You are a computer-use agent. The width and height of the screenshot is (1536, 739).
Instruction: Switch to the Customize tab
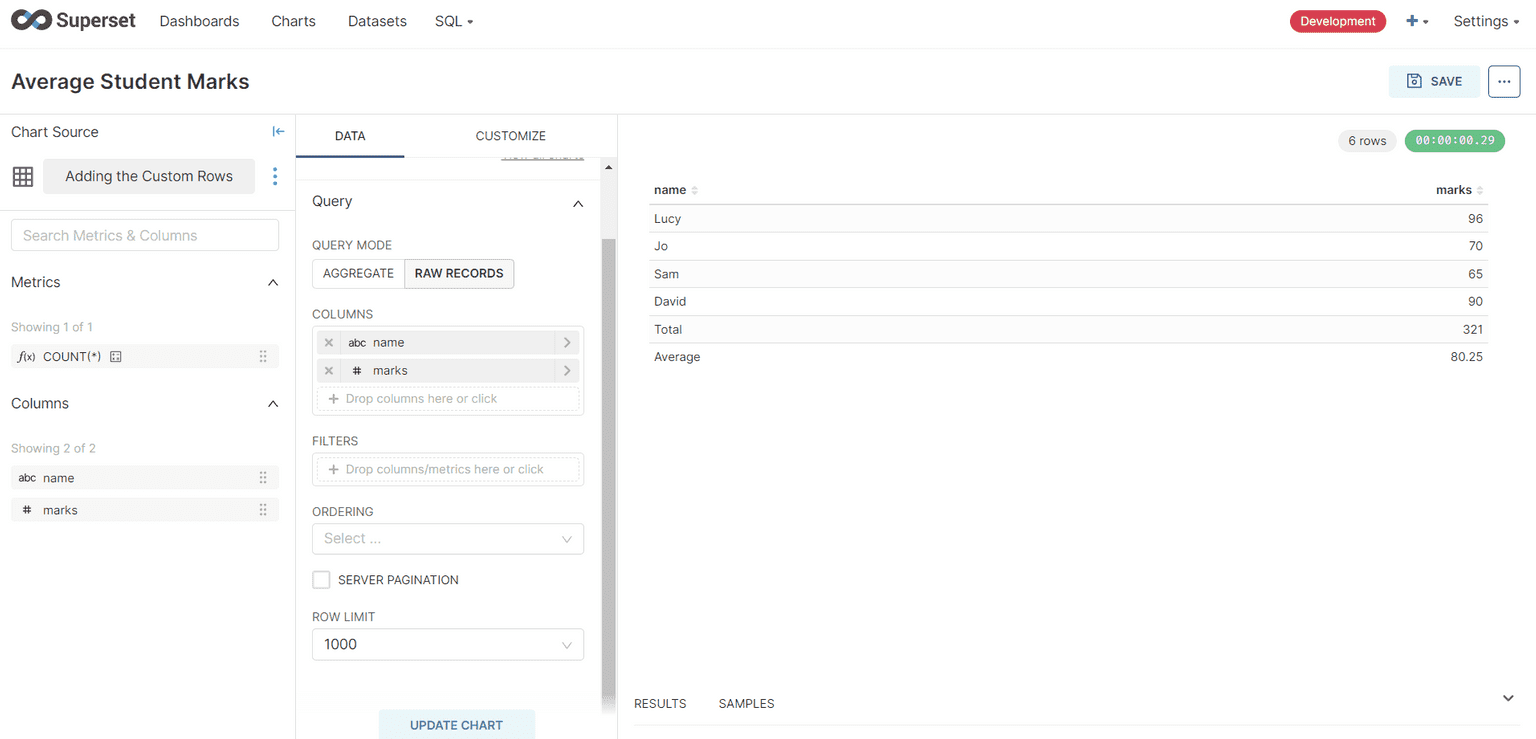tap(510, 136)
